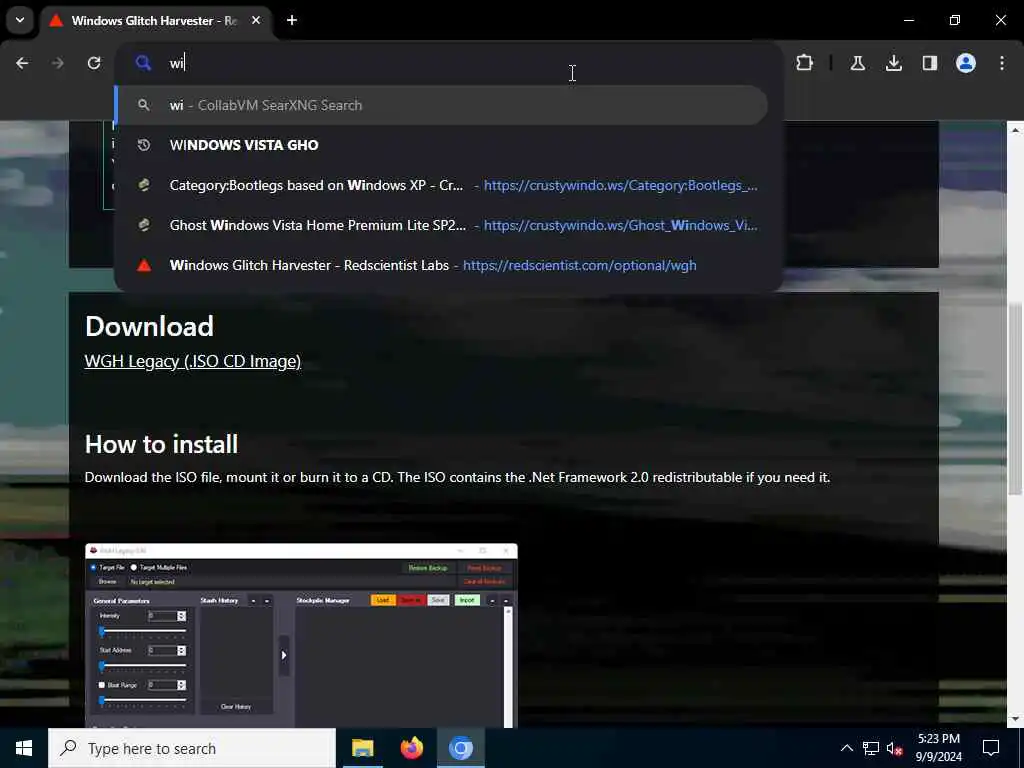The width and height of the screenshot is (1024, 768).
Task: Click the 'How to install' heading
Action: pos(161,445)
